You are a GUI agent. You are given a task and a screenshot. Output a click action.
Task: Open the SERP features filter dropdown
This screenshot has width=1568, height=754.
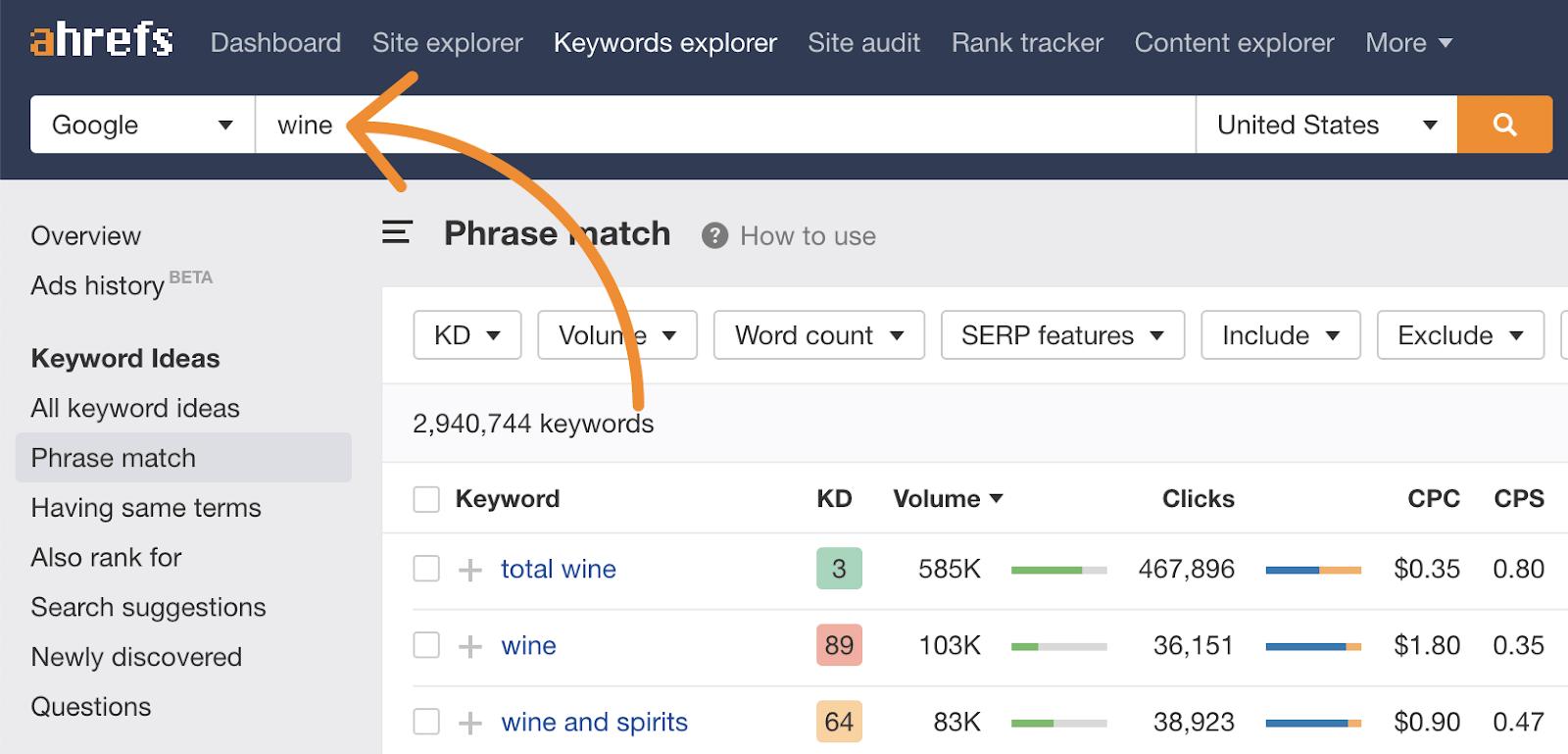tap(1062, 335)
